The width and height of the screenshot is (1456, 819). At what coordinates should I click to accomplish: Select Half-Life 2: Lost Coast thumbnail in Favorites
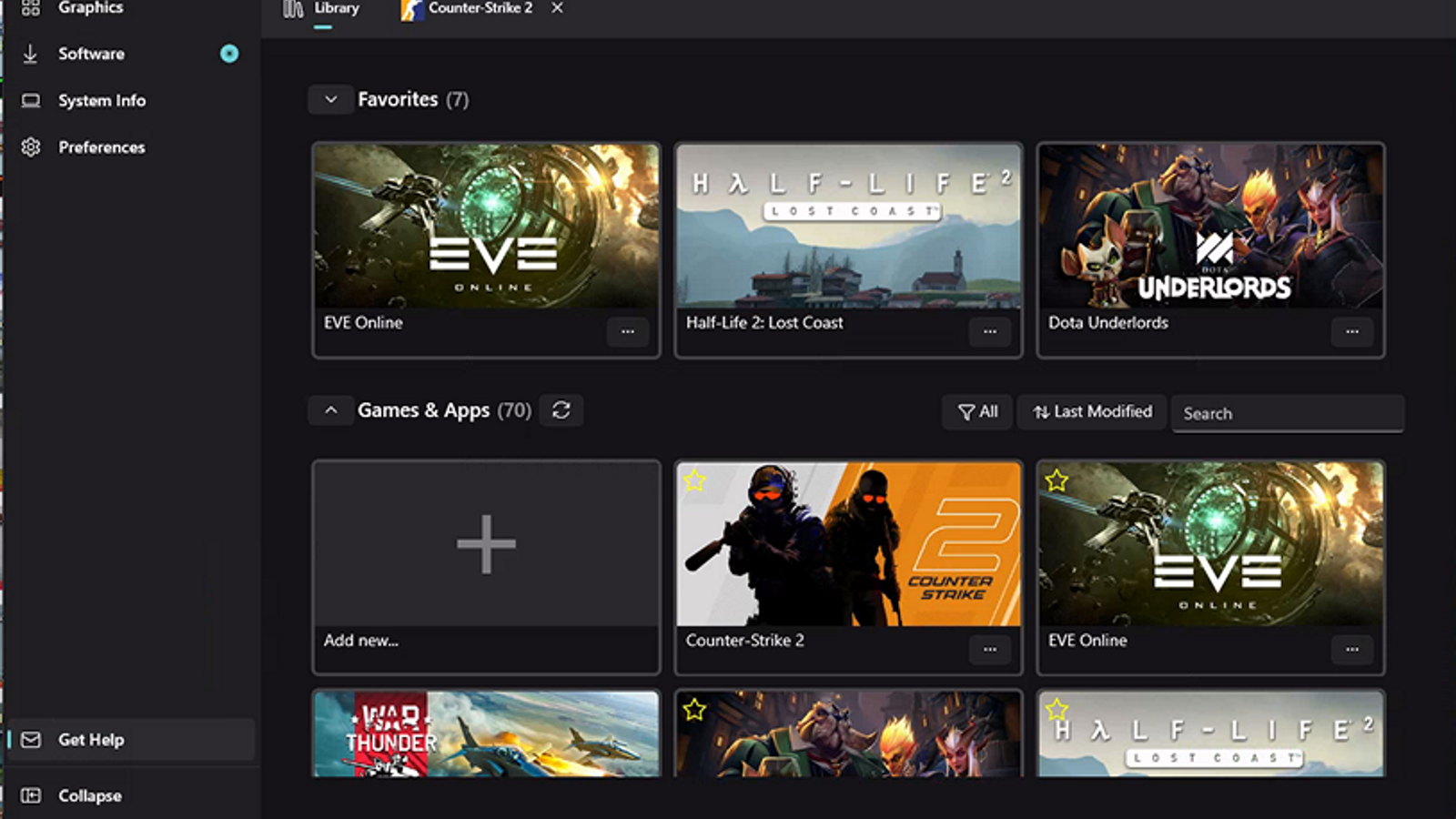pos(848,226)
